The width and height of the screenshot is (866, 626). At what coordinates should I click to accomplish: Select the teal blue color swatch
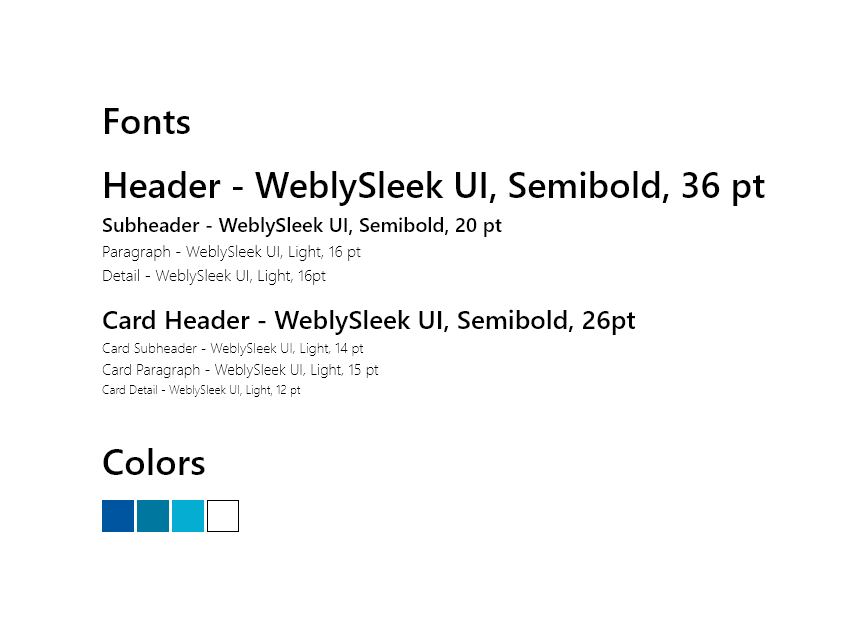(153, 515)
